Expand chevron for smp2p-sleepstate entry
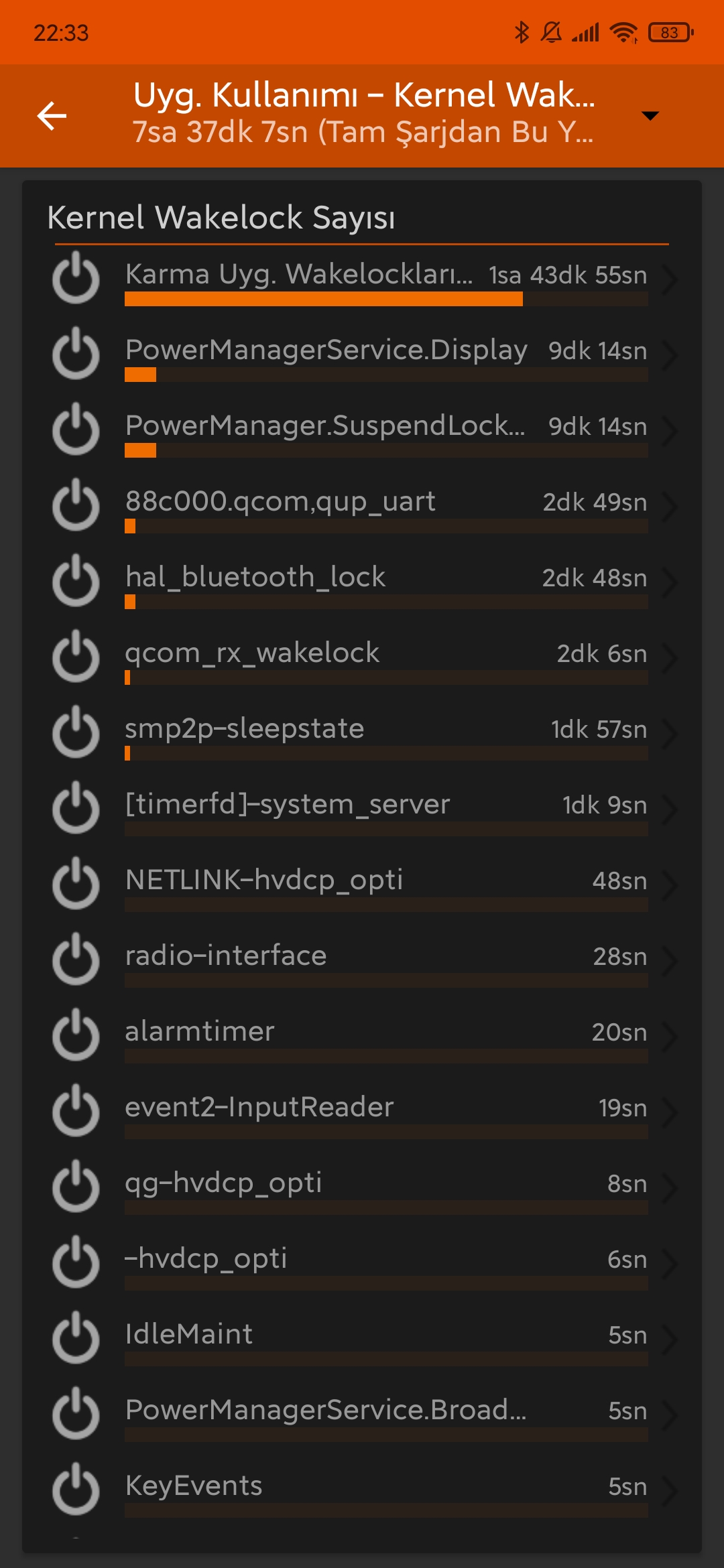724x1568 pixels. pyautogui.click(x=669, y=734)
